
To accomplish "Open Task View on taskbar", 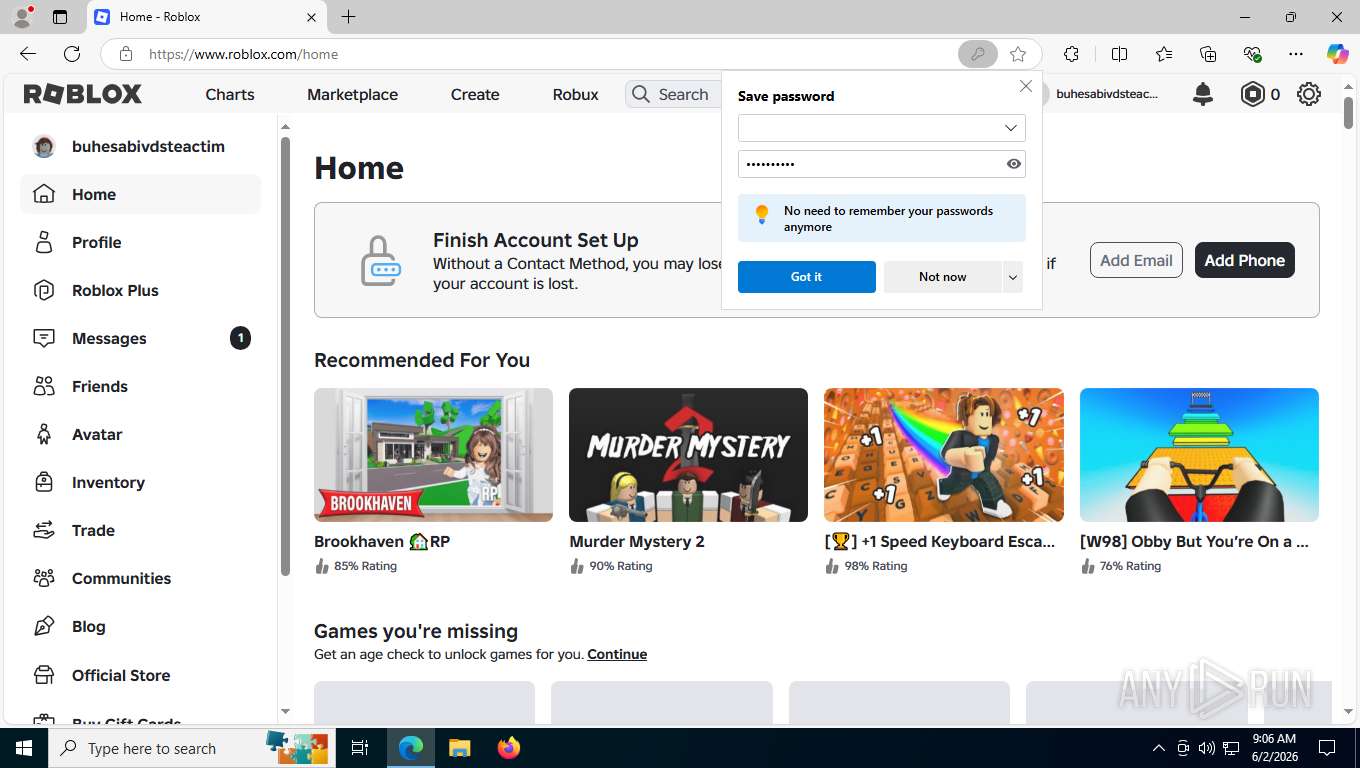I will 360,748.
